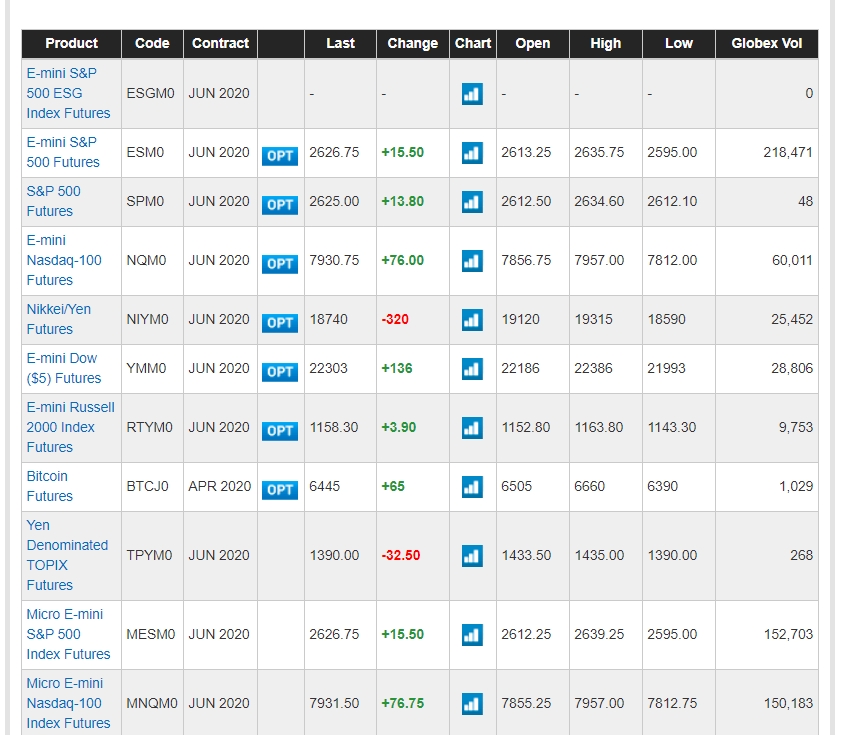The width and height of the screenshot is (841, 735).
Task: Click OPT button for E-mini Nasdaq-100 Futures
Action: click(x=280, y=264)
